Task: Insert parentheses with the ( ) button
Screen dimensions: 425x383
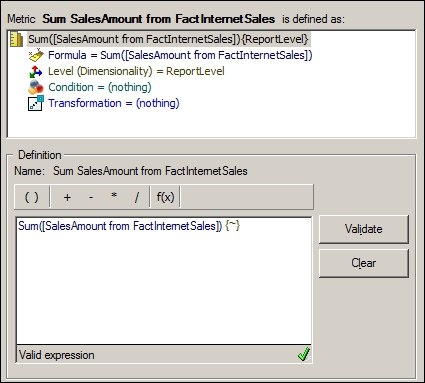Action: (x=32, y=197)
